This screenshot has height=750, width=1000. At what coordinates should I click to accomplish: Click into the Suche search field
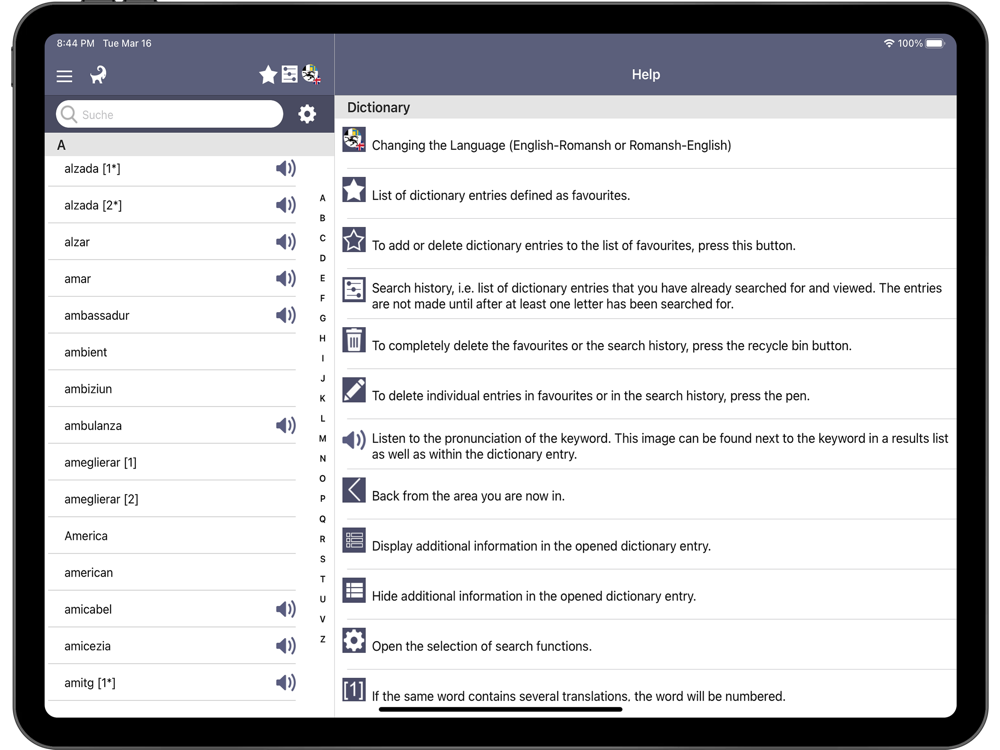(x=170, y=114)
